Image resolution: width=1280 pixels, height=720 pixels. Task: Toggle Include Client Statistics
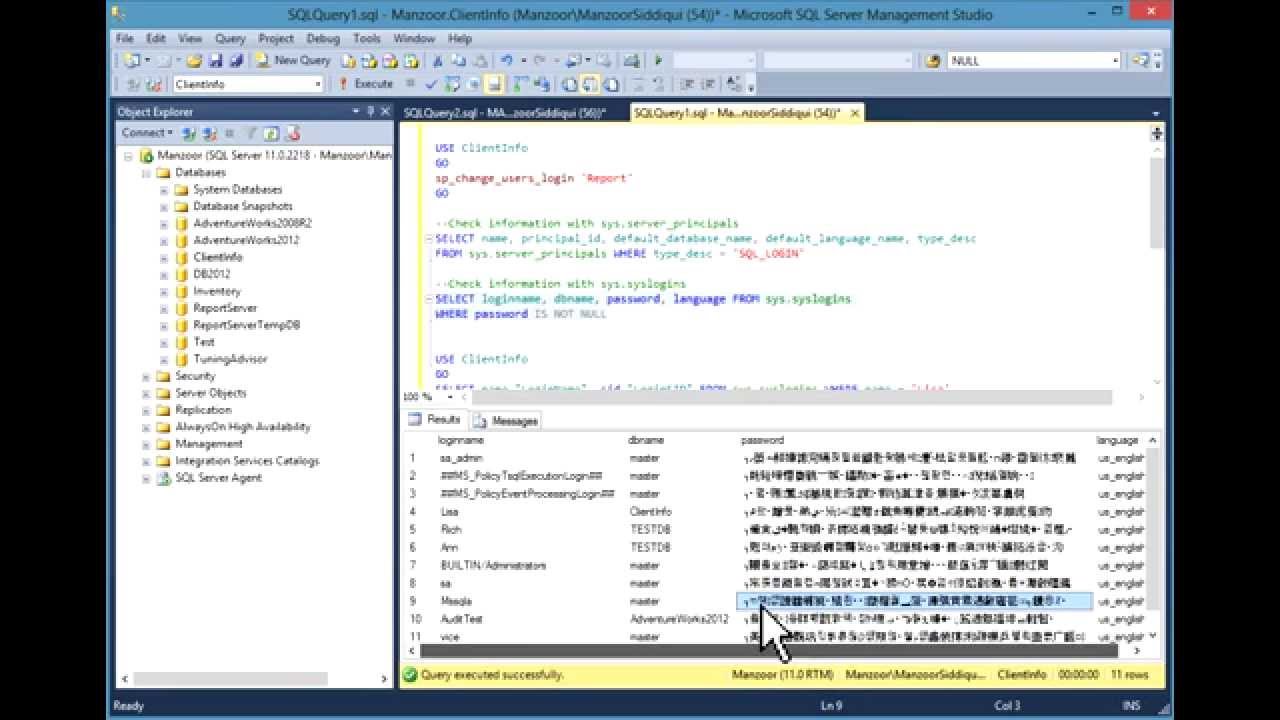[541, 84]
